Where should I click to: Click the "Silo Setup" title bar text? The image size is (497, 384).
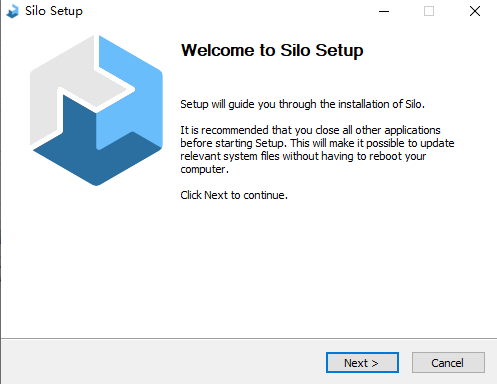[x=54, y=11]
